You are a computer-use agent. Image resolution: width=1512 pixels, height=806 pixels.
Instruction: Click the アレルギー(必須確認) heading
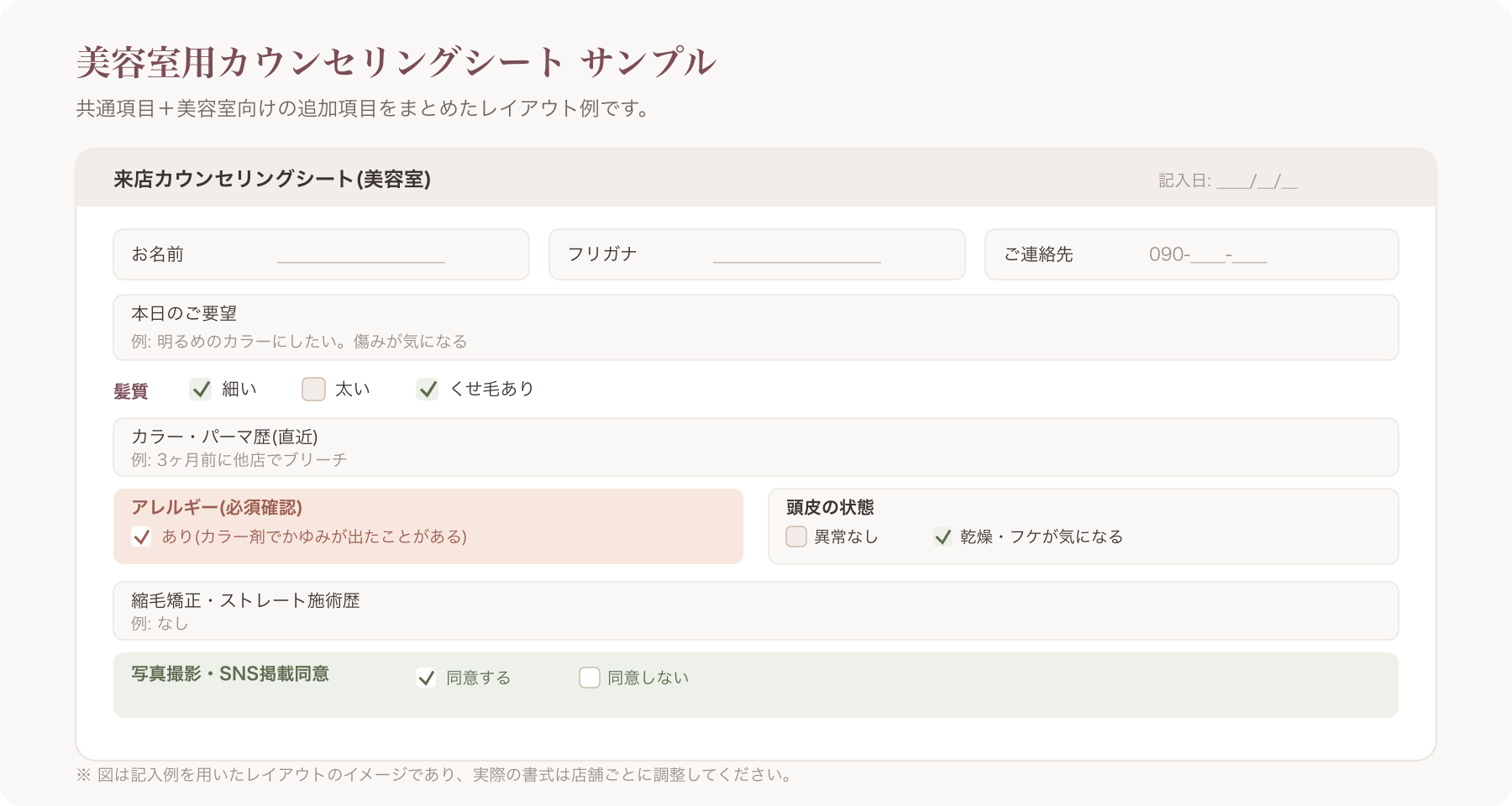click(217, 507)
